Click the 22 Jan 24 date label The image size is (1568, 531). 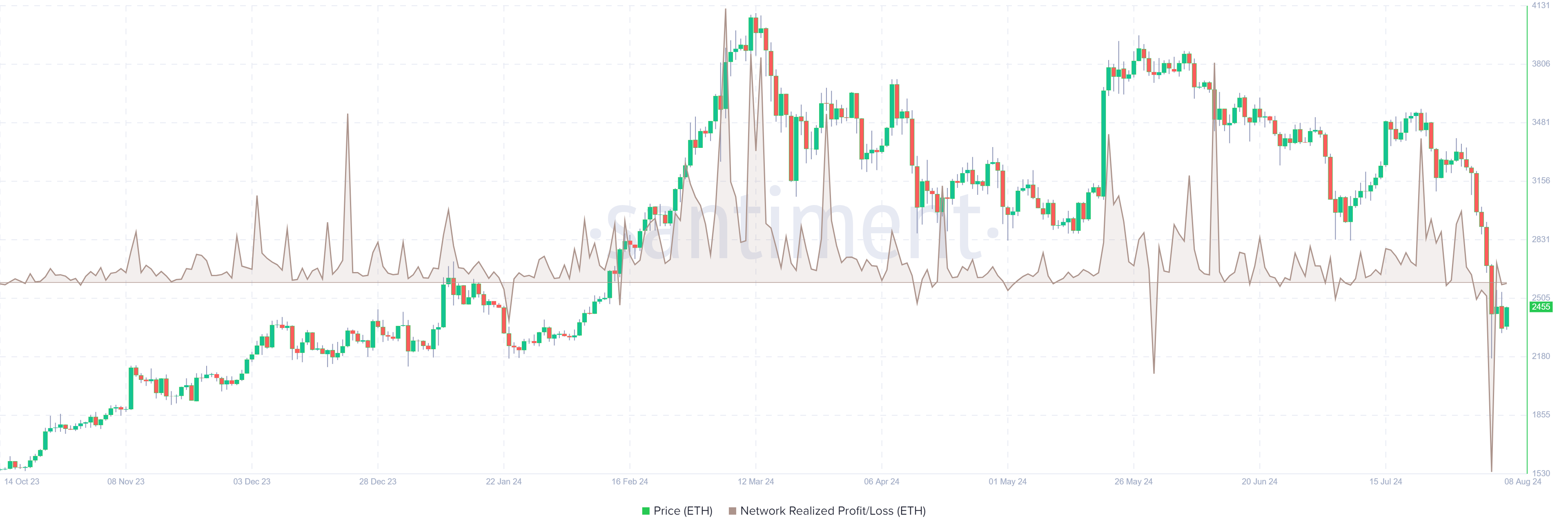click(x=503, y=482)
